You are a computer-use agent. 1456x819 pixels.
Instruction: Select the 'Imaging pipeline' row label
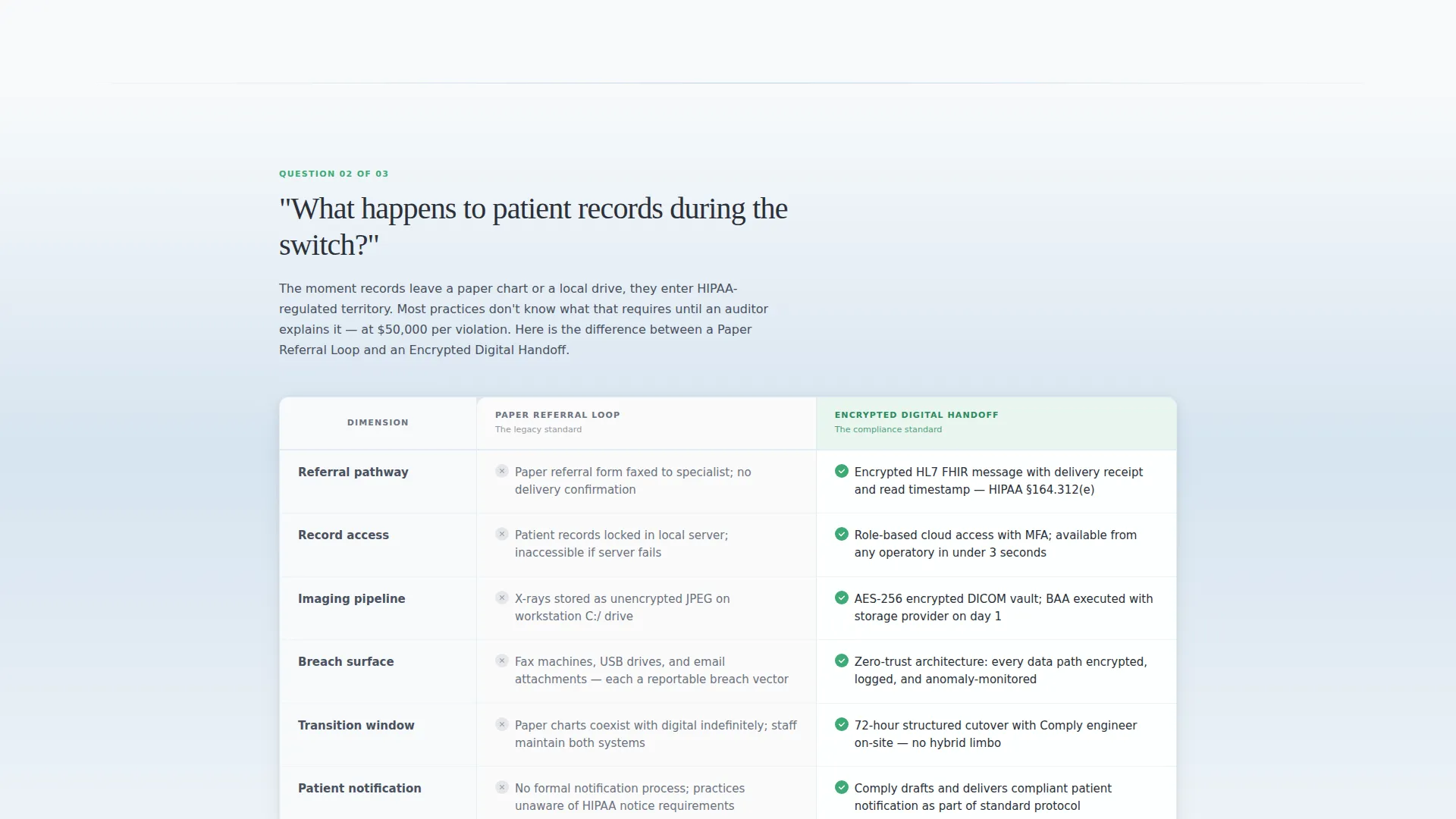point(351,598)
